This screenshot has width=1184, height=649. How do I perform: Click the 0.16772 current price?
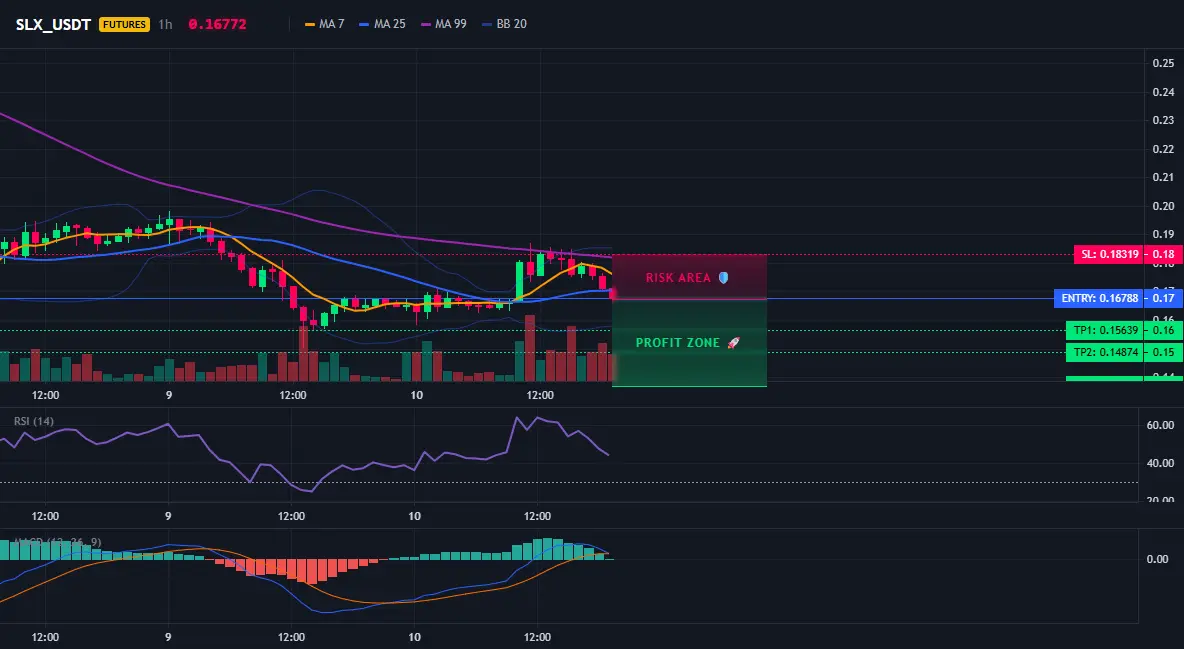click(217, 24)
